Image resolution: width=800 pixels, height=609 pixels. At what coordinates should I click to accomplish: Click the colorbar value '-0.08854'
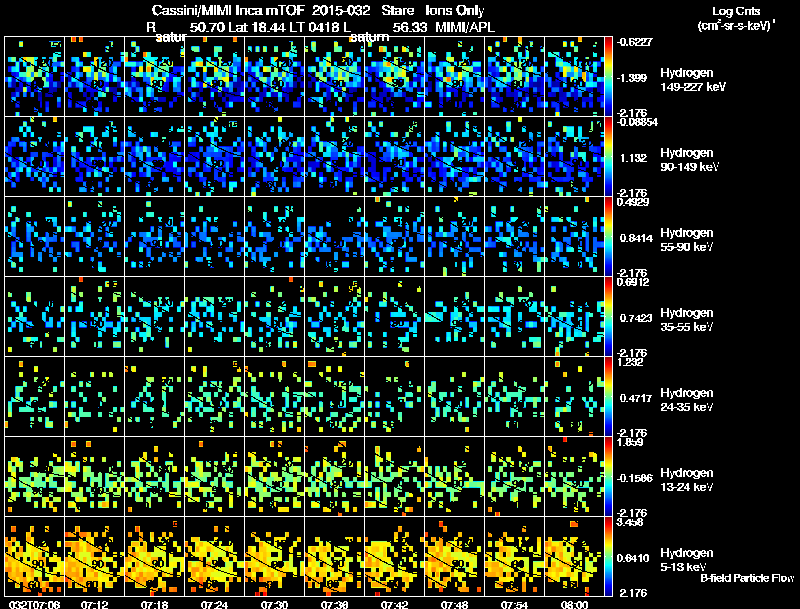[x=637, y=122]
